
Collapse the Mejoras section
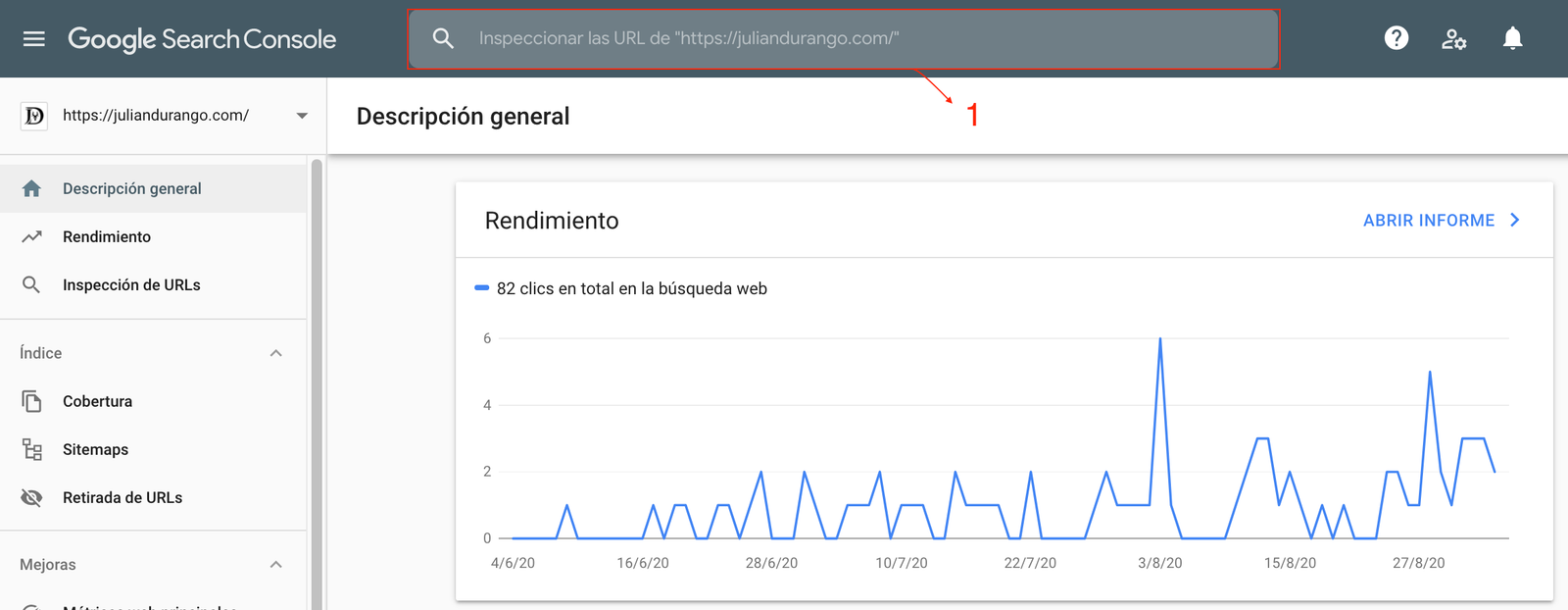276,565
